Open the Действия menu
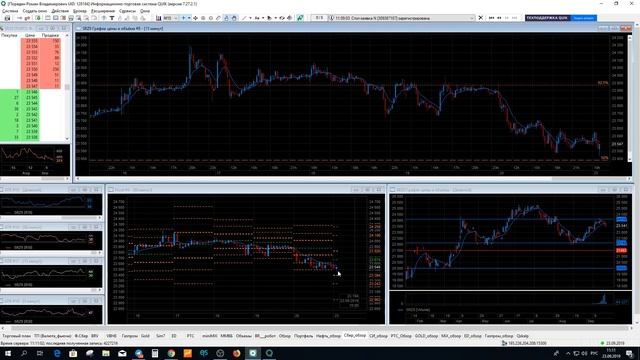The width and height of the screenshot is (640, 360). (60, 11)
